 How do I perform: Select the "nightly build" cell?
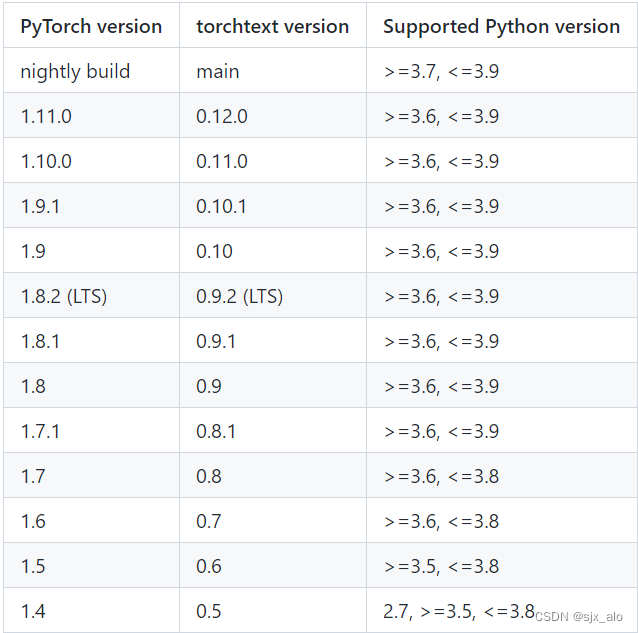point(75,72)
